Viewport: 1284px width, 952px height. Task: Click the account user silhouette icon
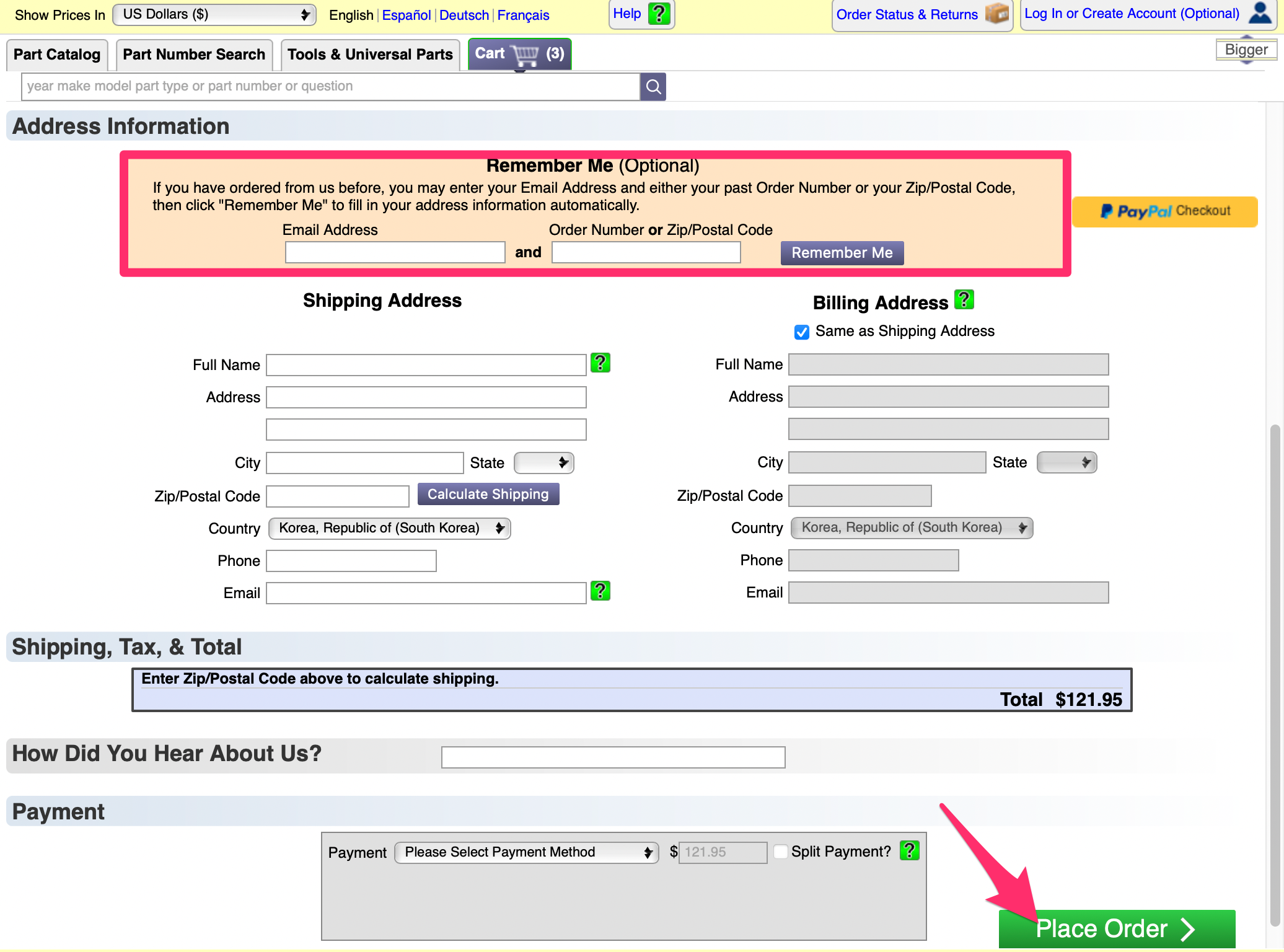tap(1259, 14)
